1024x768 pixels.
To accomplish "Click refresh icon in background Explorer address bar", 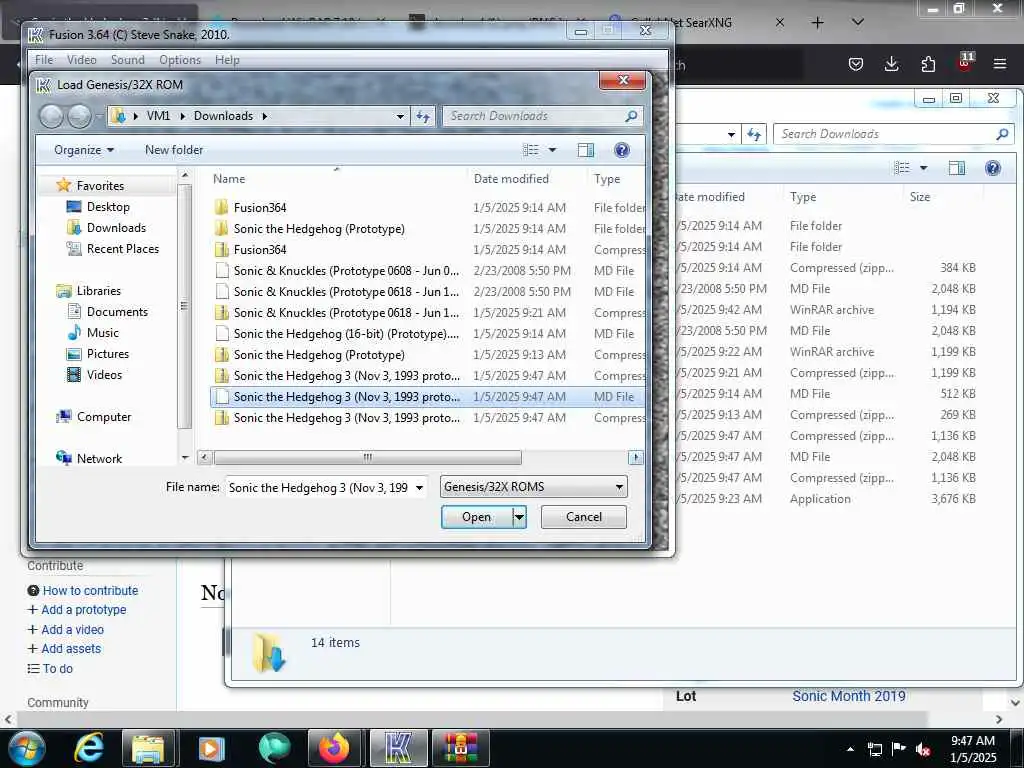I will (754, 135).
